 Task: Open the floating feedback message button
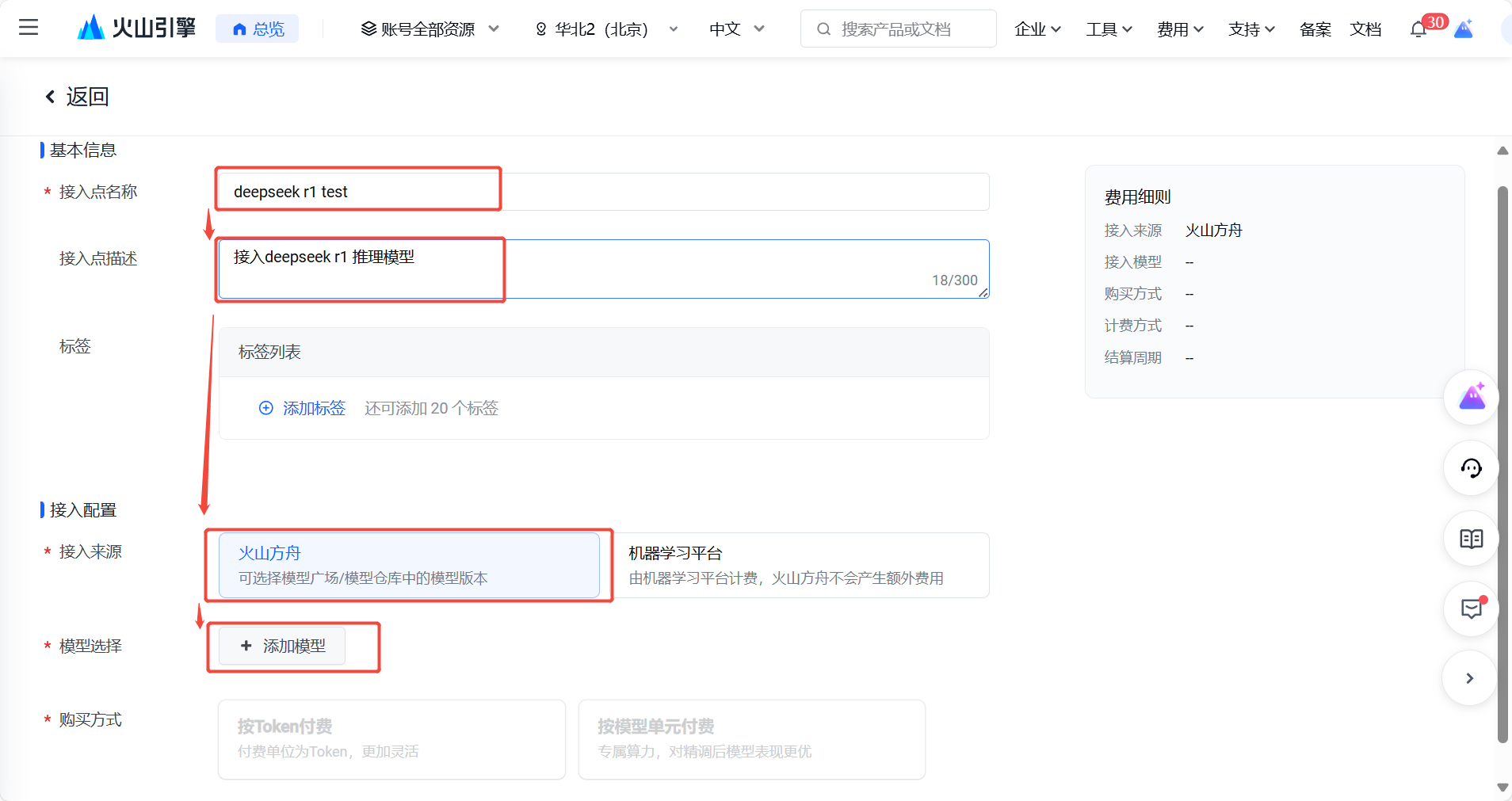pyautogui.click(x=1472, y=608)
